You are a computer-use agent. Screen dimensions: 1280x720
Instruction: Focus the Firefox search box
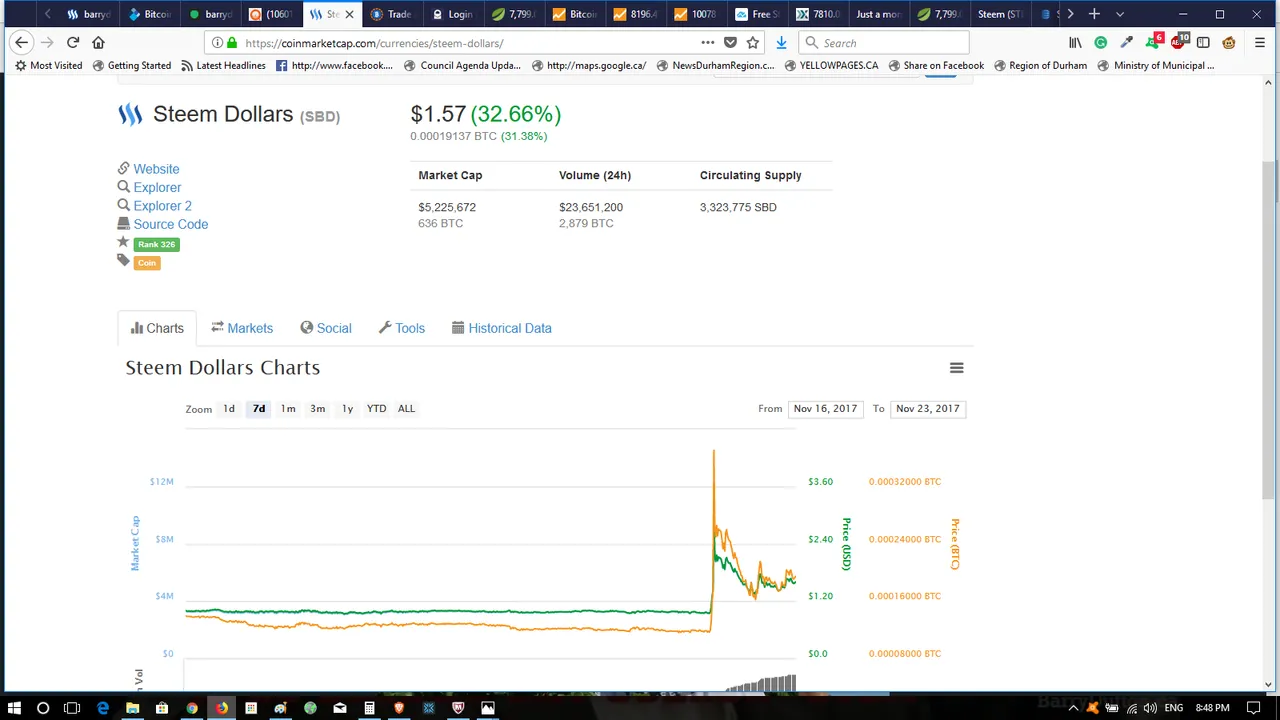tap(884, 43)
